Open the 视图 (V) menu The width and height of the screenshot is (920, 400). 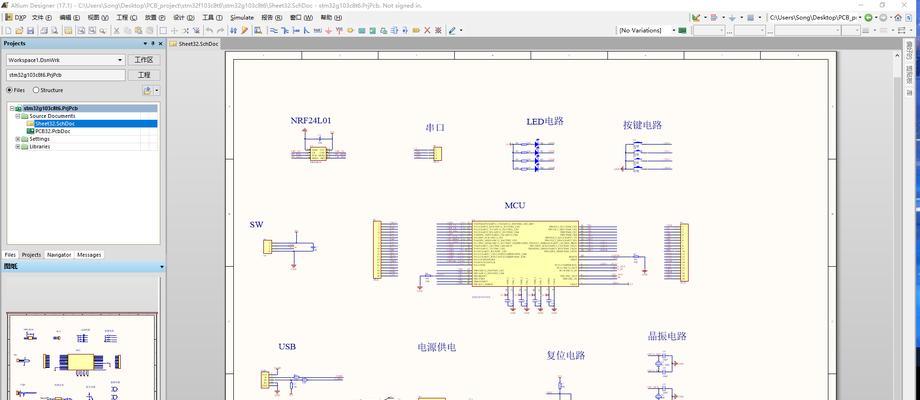tap(97, 17)
